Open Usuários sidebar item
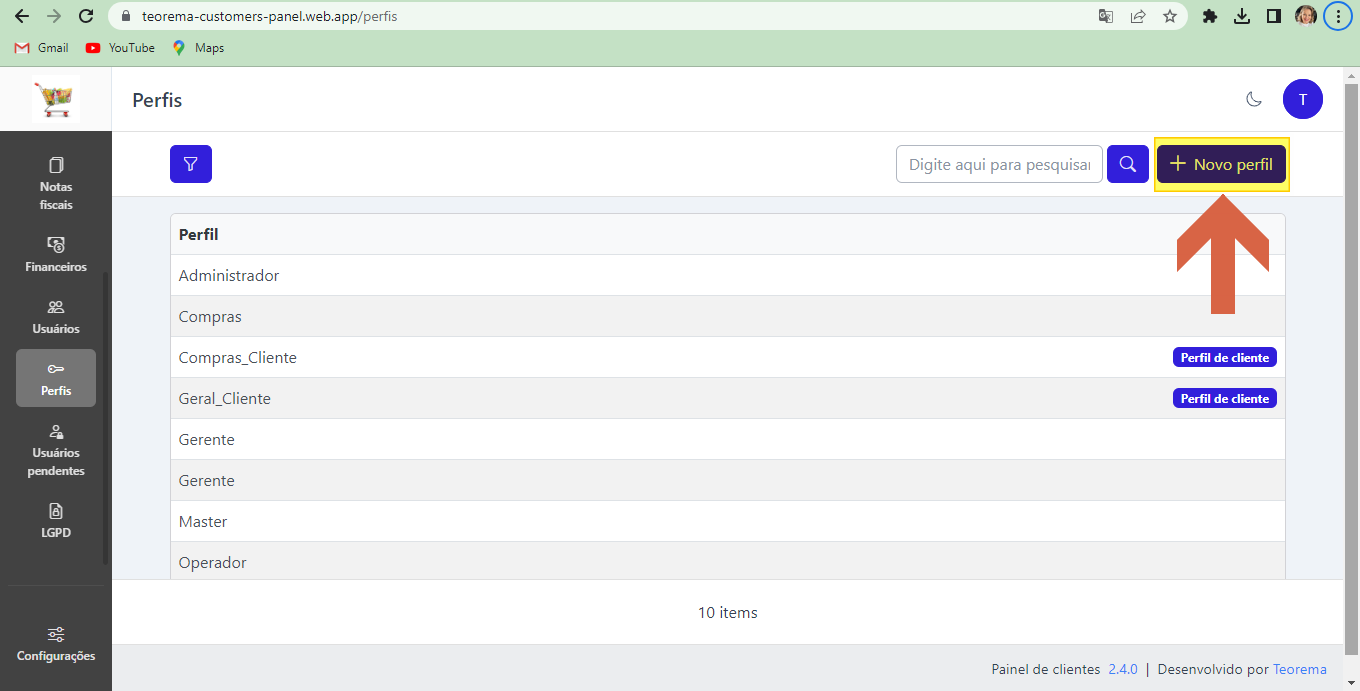This screenshot has height=691, width=1360. click(x=56, y=317)
